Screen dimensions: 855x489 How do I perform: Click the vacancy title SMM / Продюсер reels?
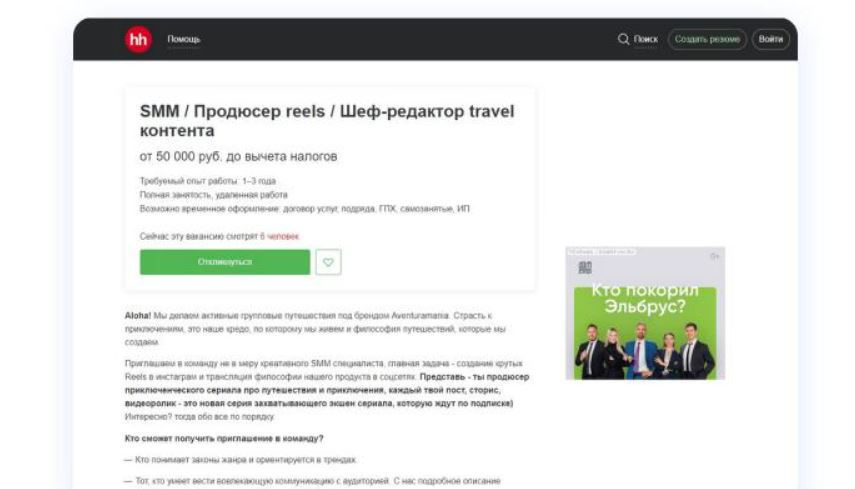(327, 120)
